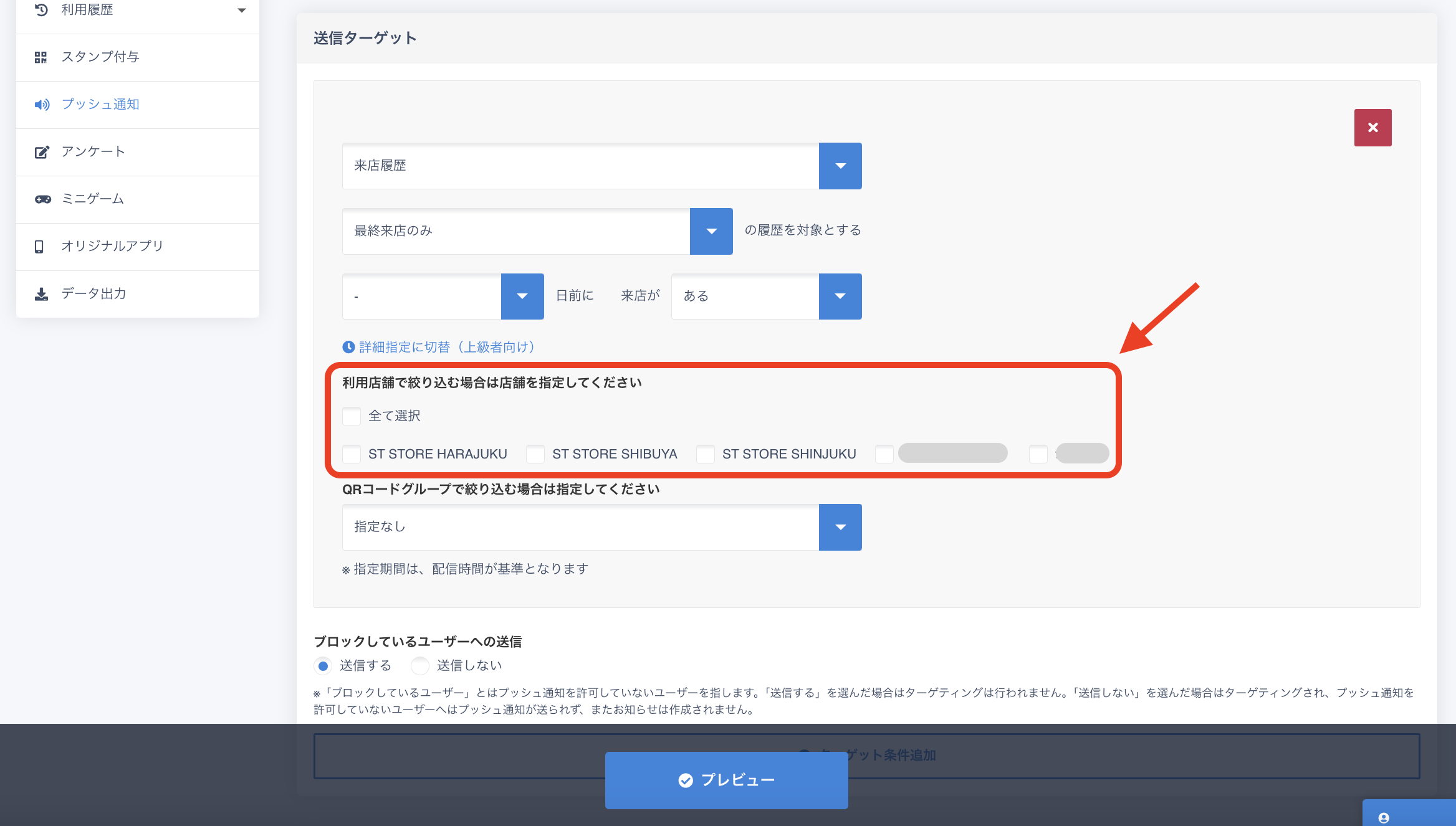
Task: Tick the ST STORE HARAJUKU checkbox
Action: pos(352,454)
